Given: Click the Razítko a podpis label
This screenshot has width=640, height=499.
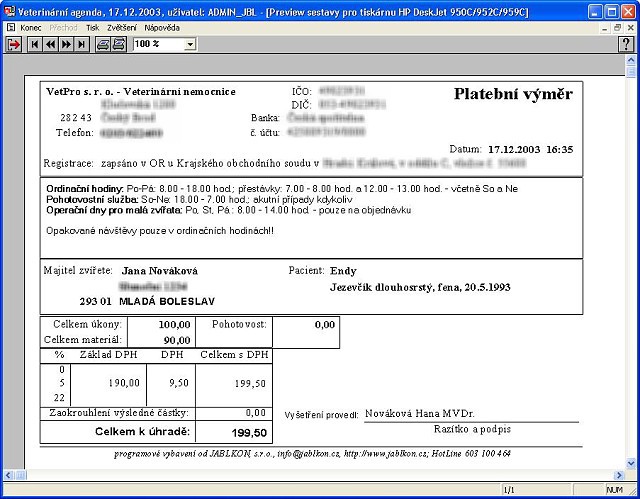Looking at the screenshot, I should pos(472,429).
